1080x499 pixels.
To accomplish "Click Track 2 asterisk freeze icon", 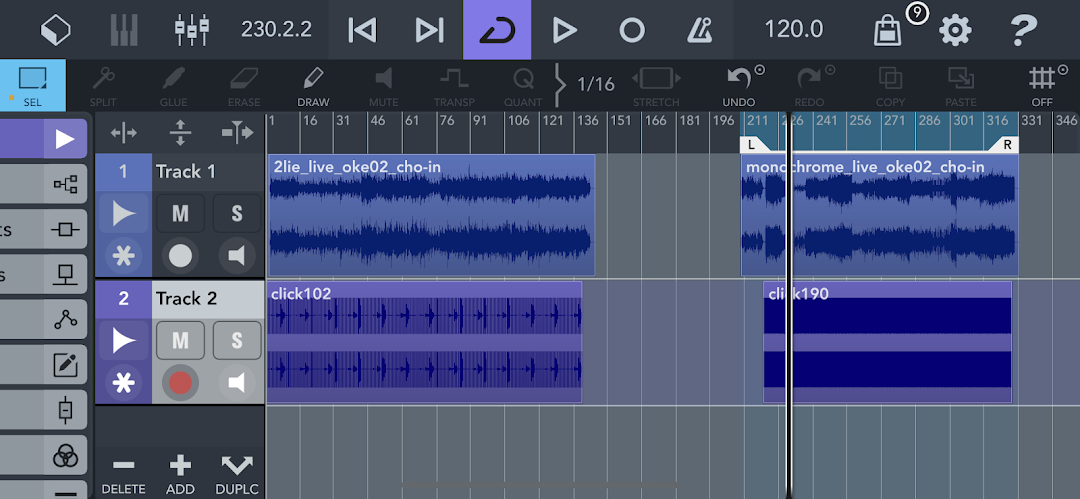I will (x=123, y=383).
